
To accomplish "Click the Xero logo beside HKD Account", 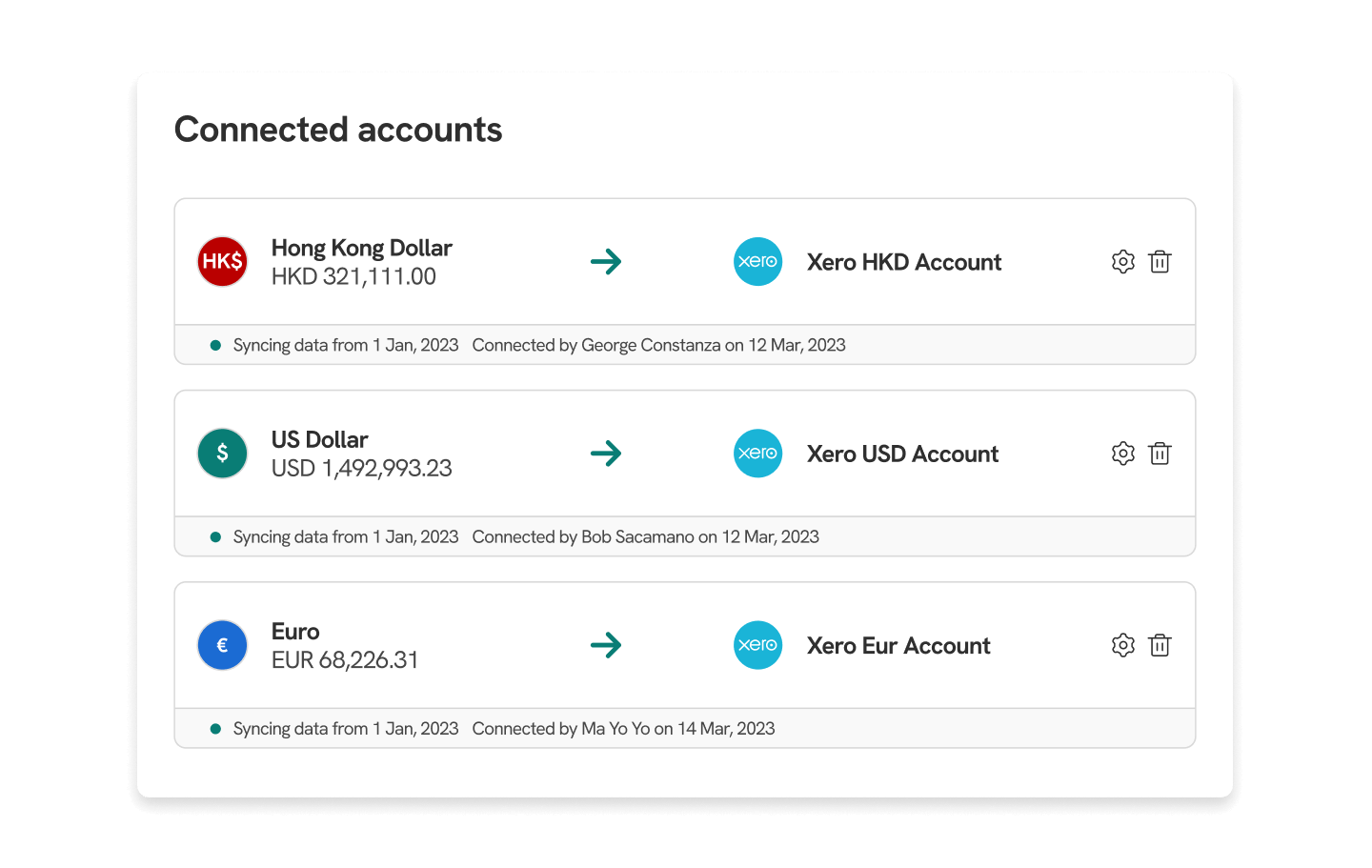I will pyautogui.click(x=757, y=262).
